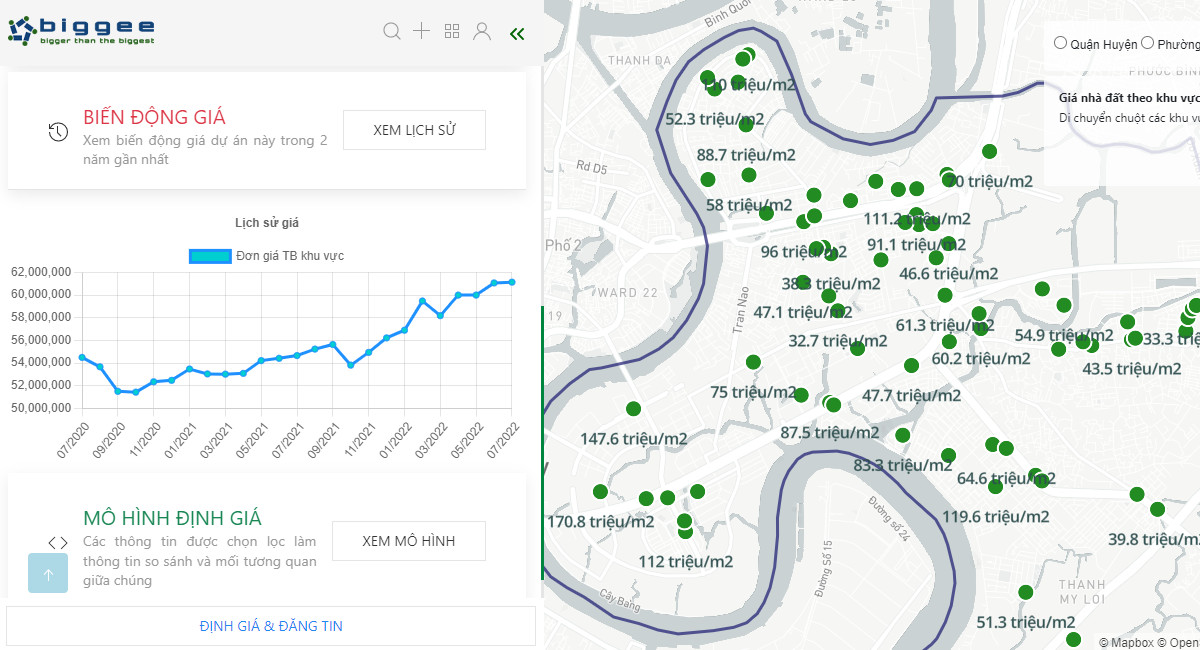Click the 112 triệu/m2 map label

686,561
